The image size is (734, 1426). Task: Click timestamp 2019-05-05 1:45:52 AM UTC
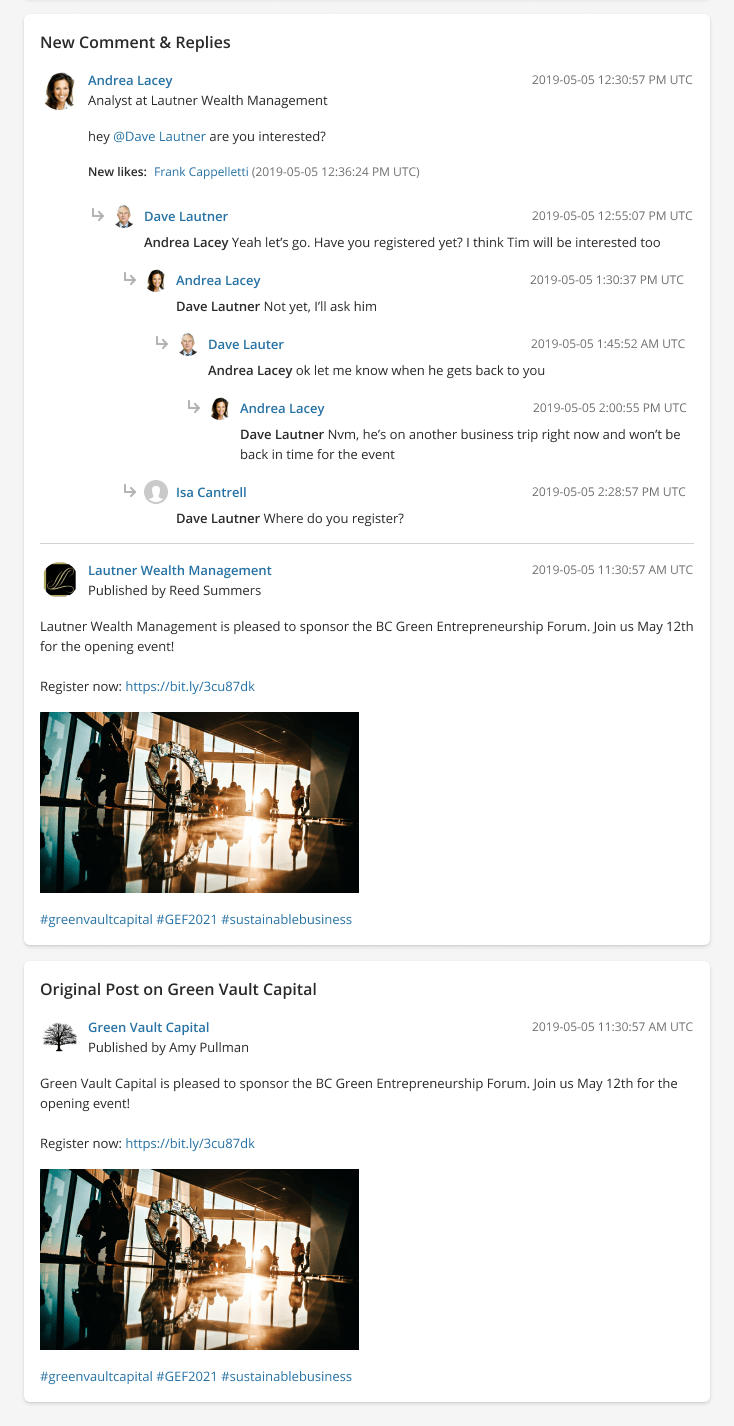(608, 344)
